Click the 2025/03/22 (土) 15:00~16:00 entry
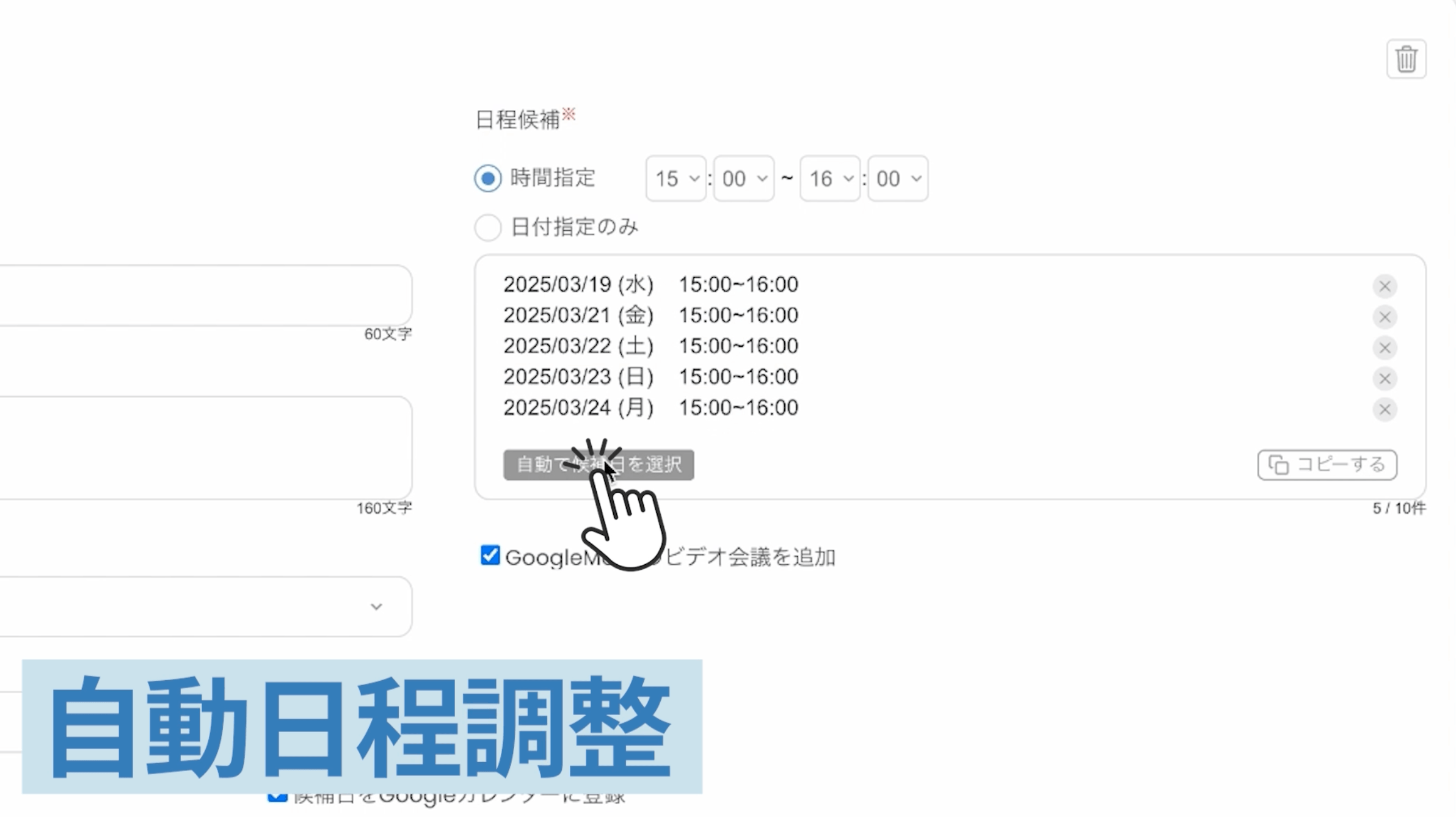This screenshot has width=1456, height=817. click(650, 346)
